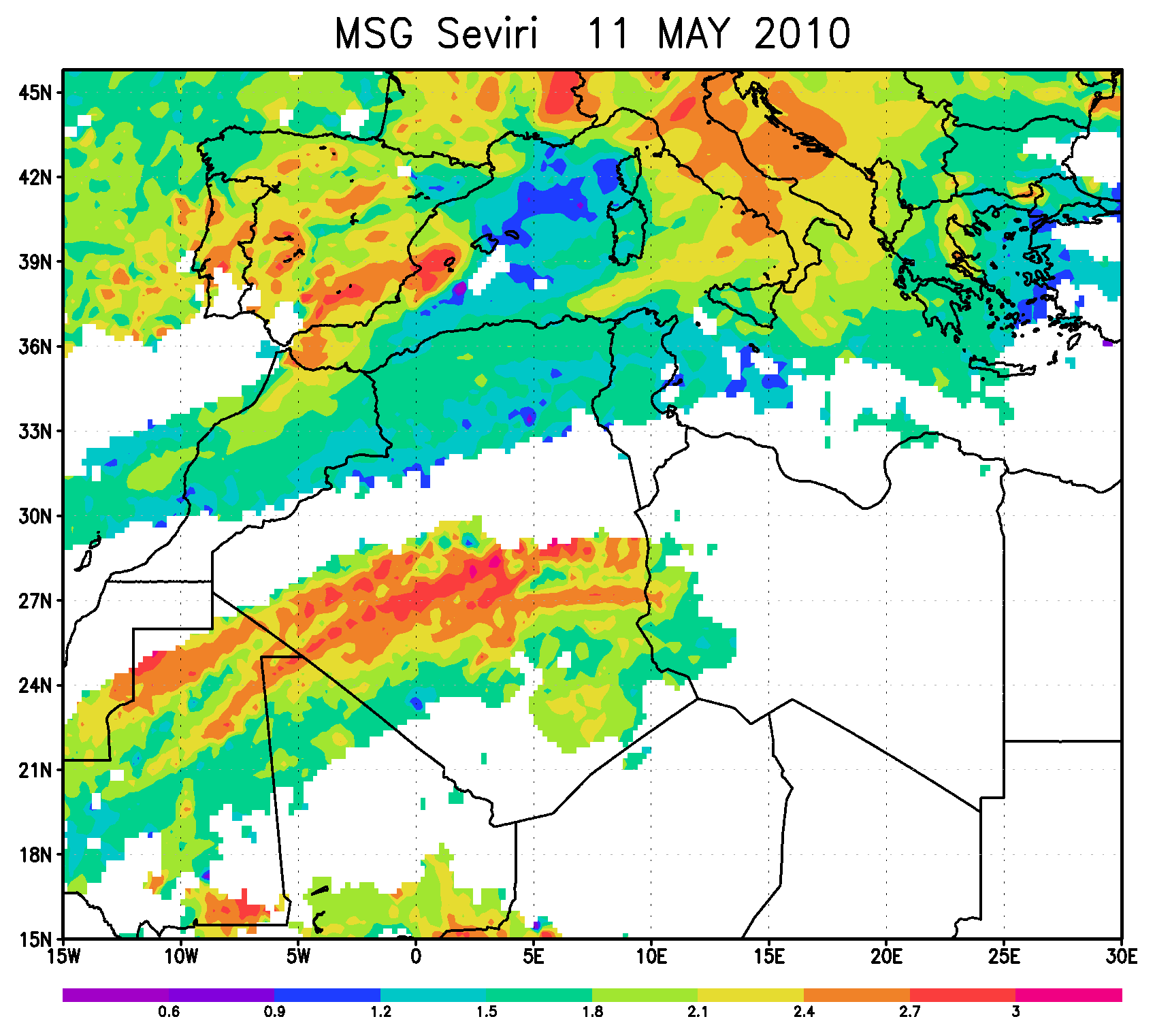Image resolution: width=1155 pixels, height=1036 pixels.
Task: Click the green colorbar segment between 1.5 and 1.8
Action: (540, 995)
